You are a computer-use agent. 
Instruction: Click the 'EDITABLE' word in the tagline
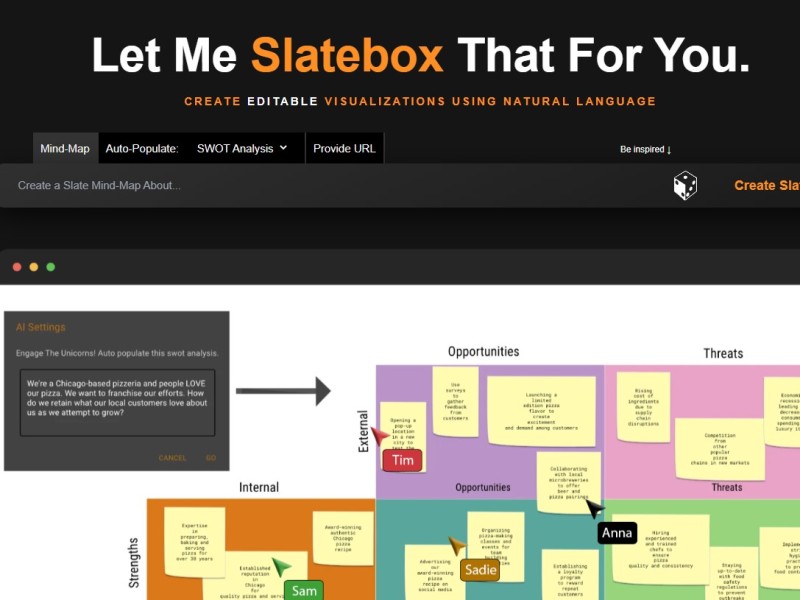click(x=283, y=101)
